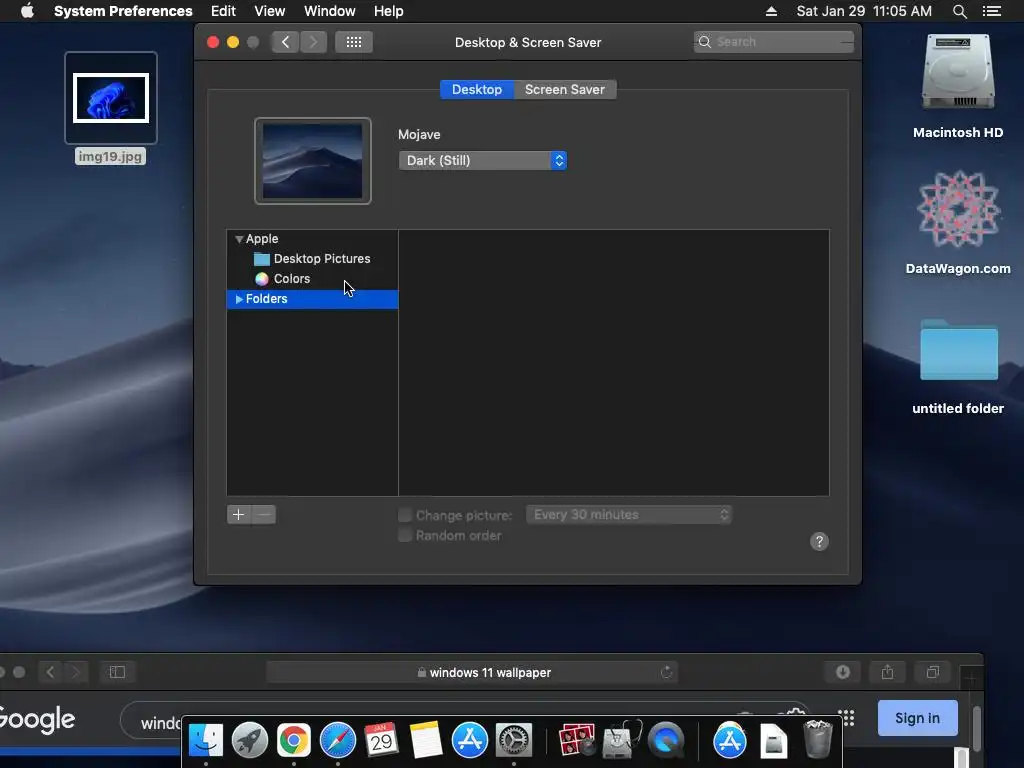
Task: Reload page in Safari address bar
Action: point(666,672)
